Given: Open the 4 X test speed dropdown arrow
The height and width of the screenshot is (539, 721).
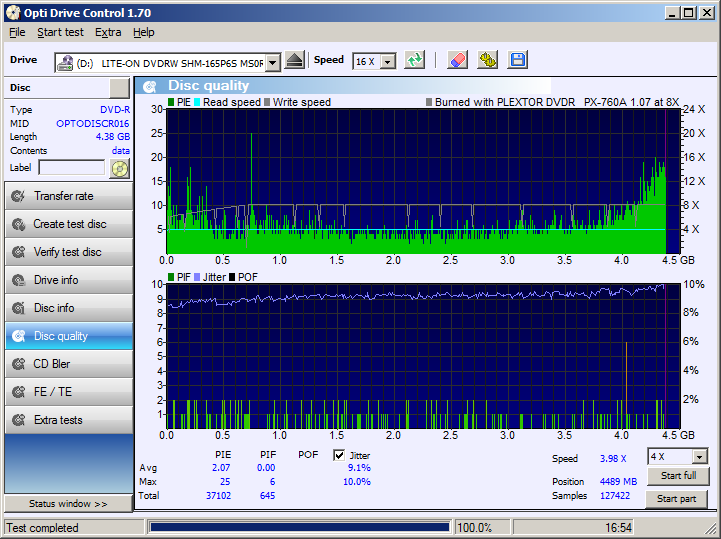Looking at the screenshot, I should click(x=699, y=457).
